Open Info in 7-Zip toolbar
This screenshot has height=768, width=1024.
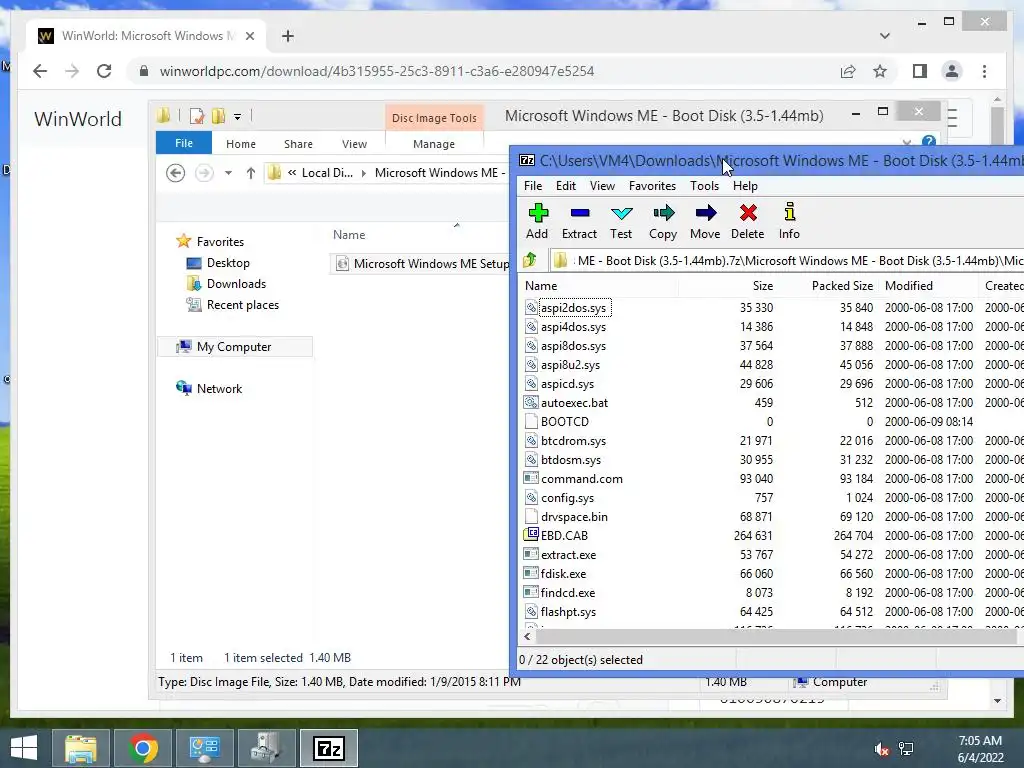[x=789, y=221]
